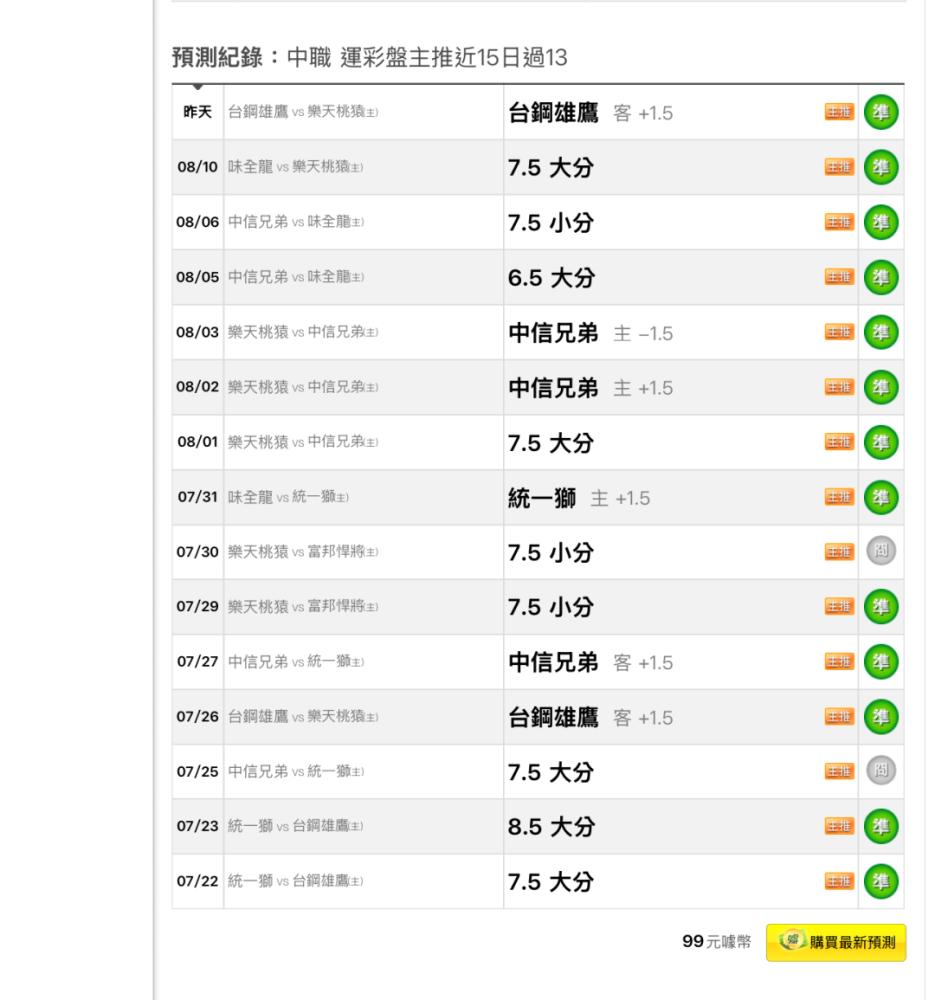Viewport: 935px width, 1000px height.
Task: Open the 準 result badge for 08/05
Action: (881, 277)
